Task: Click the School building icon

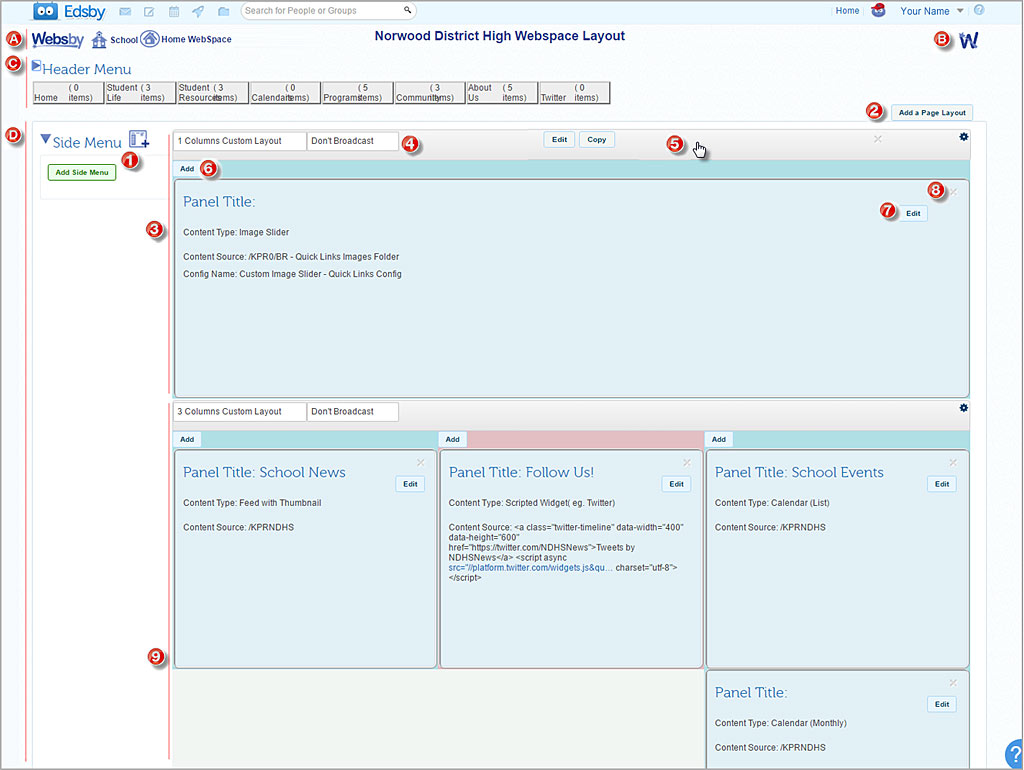Action: pos(99,40)
